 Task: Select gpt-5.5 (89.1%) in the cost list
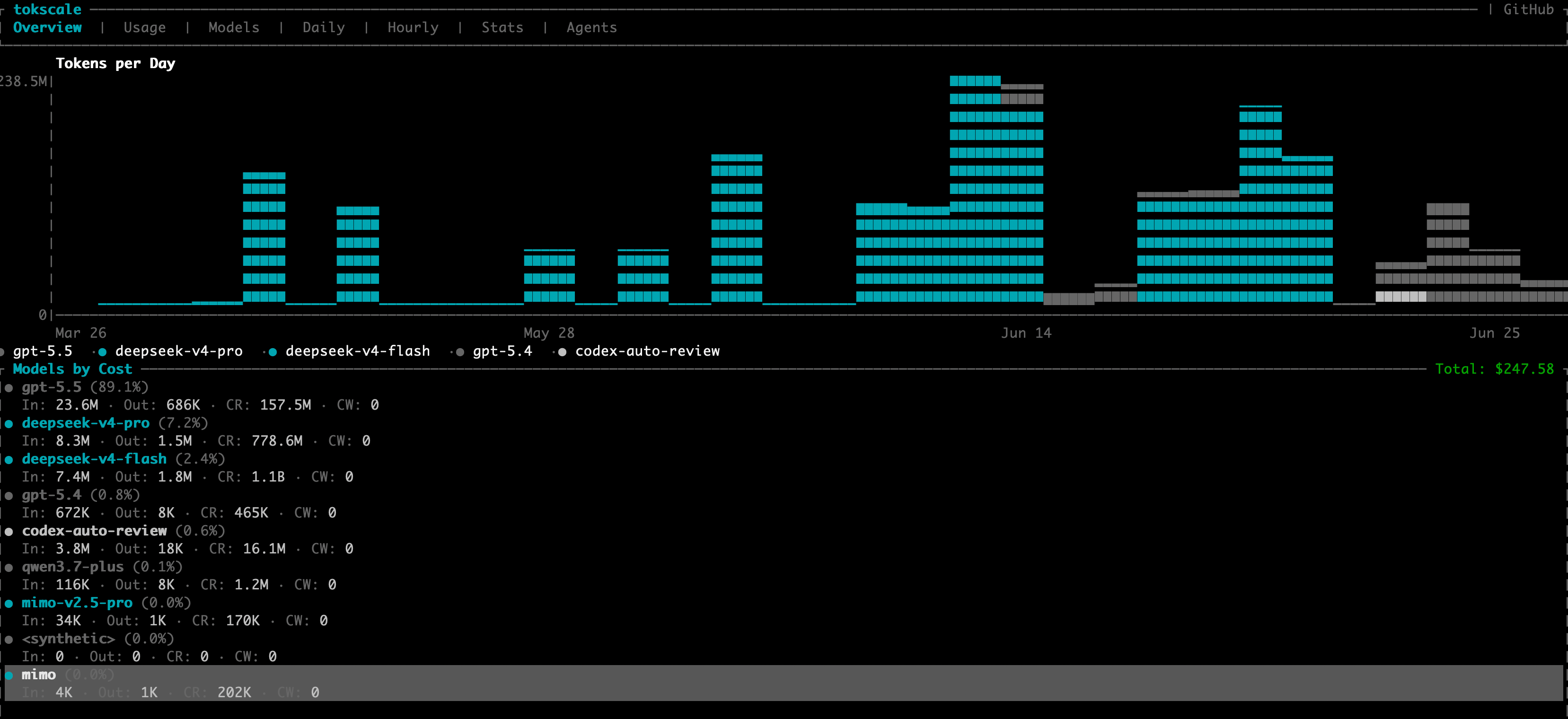85,387
